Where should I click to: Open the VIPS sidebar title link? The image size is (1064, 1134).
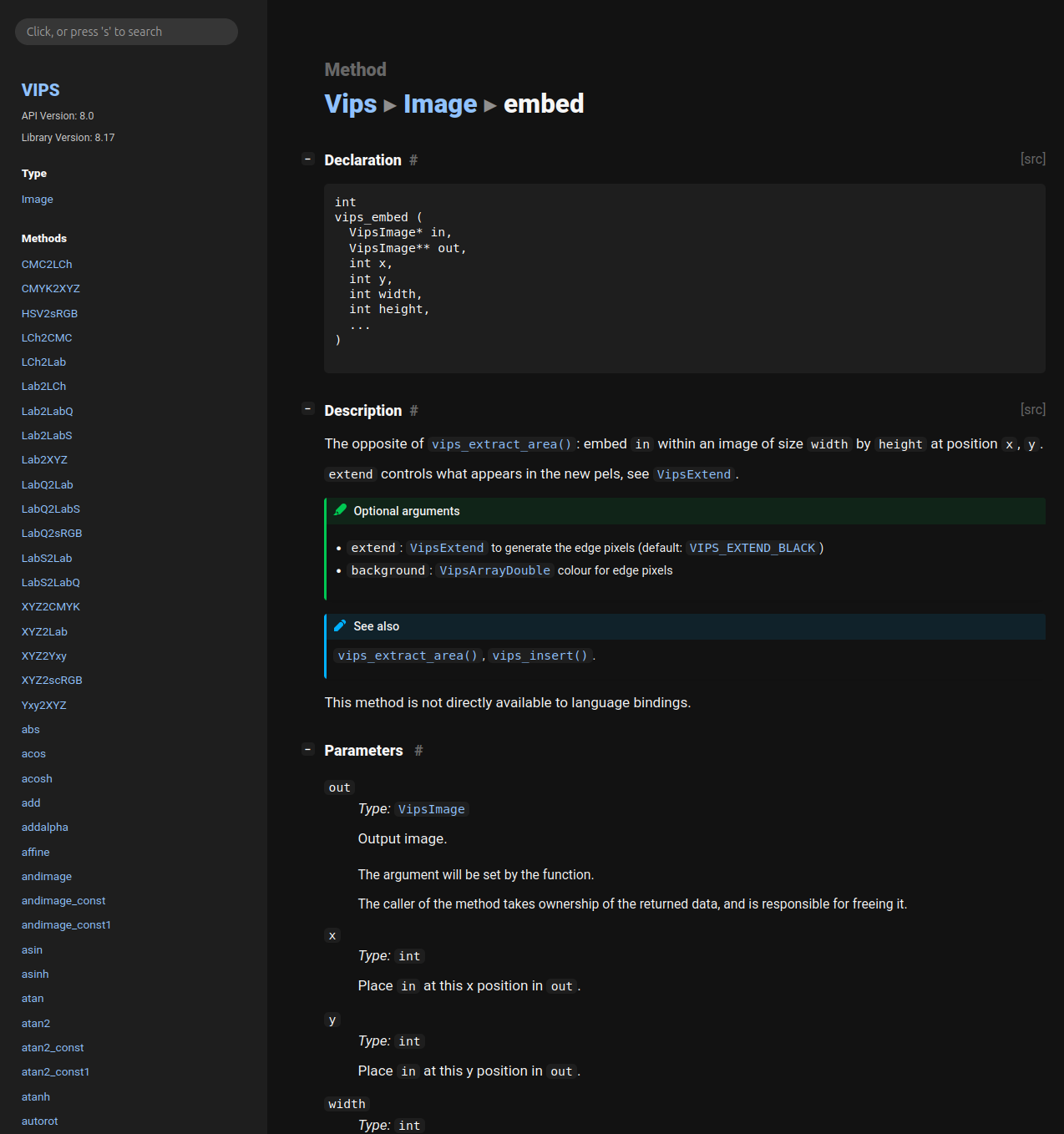40,90
